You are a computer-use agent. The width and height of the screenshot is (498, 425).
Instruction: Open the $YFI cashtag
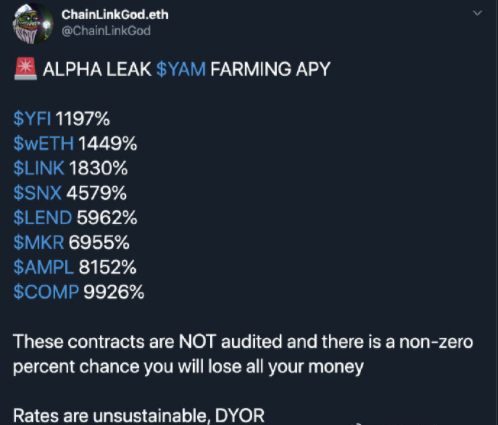(32, 118)
